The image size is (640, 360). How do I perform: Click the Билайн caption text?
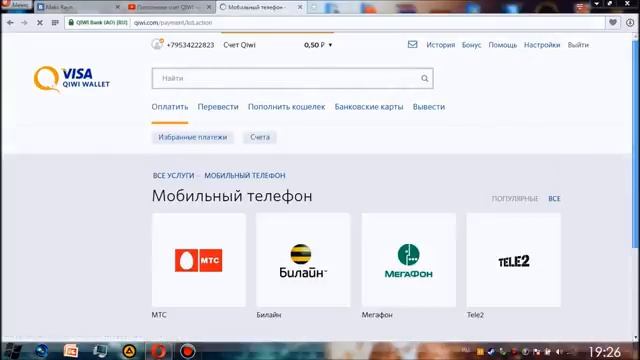pos(269,315)
